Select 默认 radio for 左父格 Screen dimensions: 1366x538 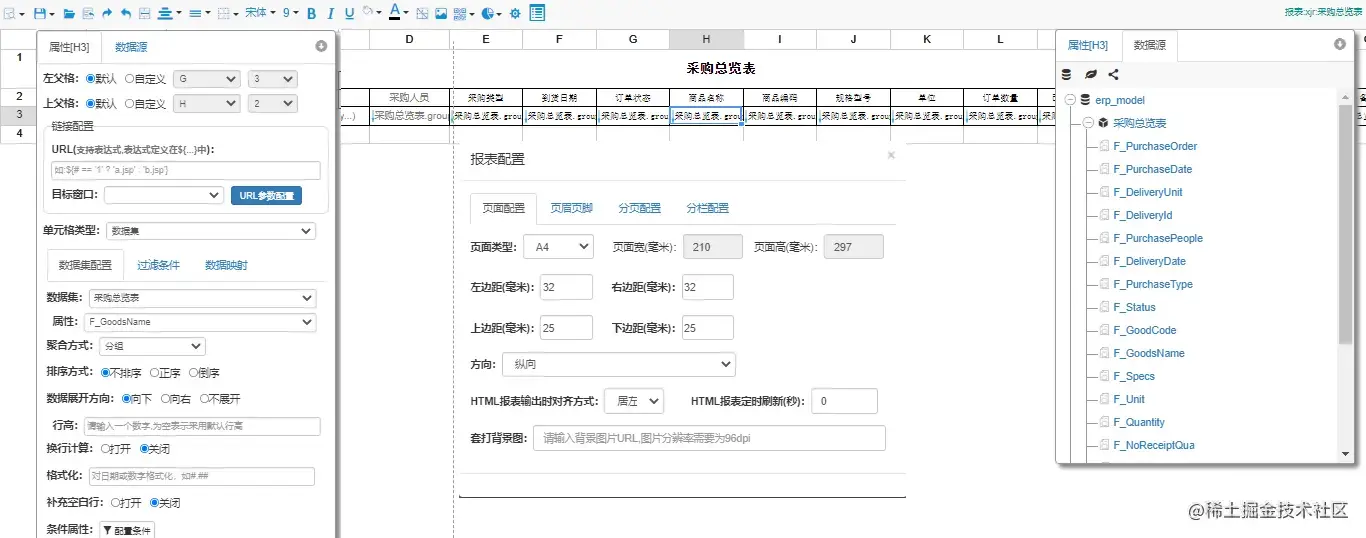click(x=91, y=78)
